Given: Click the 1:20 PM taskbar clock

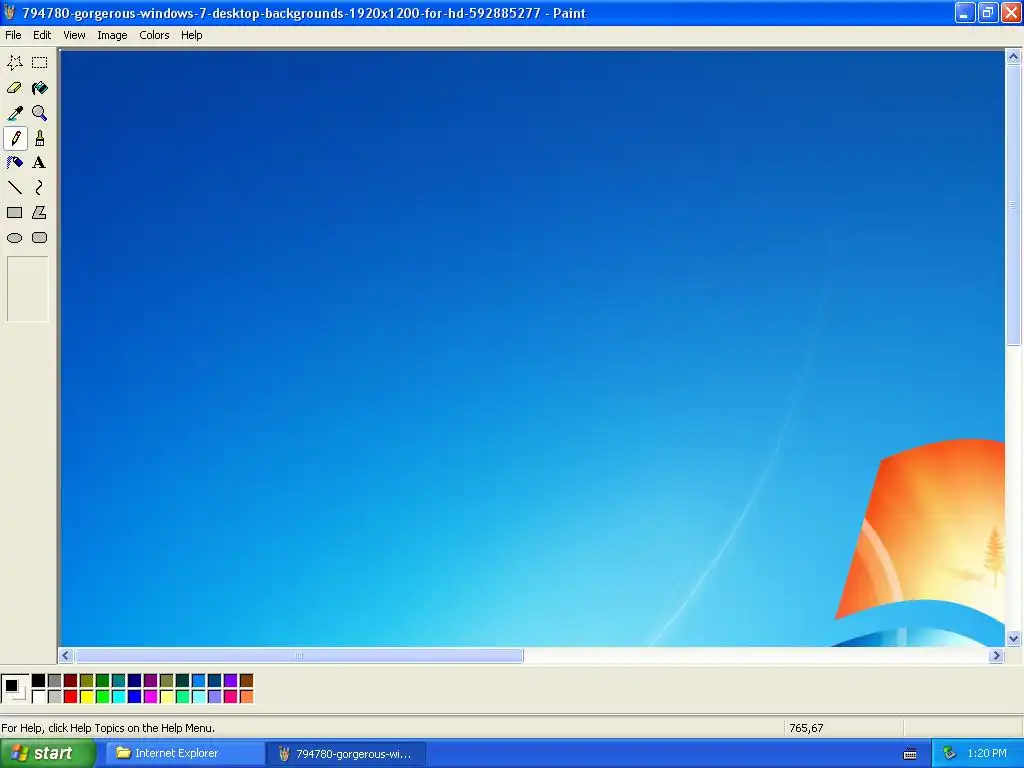Looking at the screenshot, I should pos(987,754).
